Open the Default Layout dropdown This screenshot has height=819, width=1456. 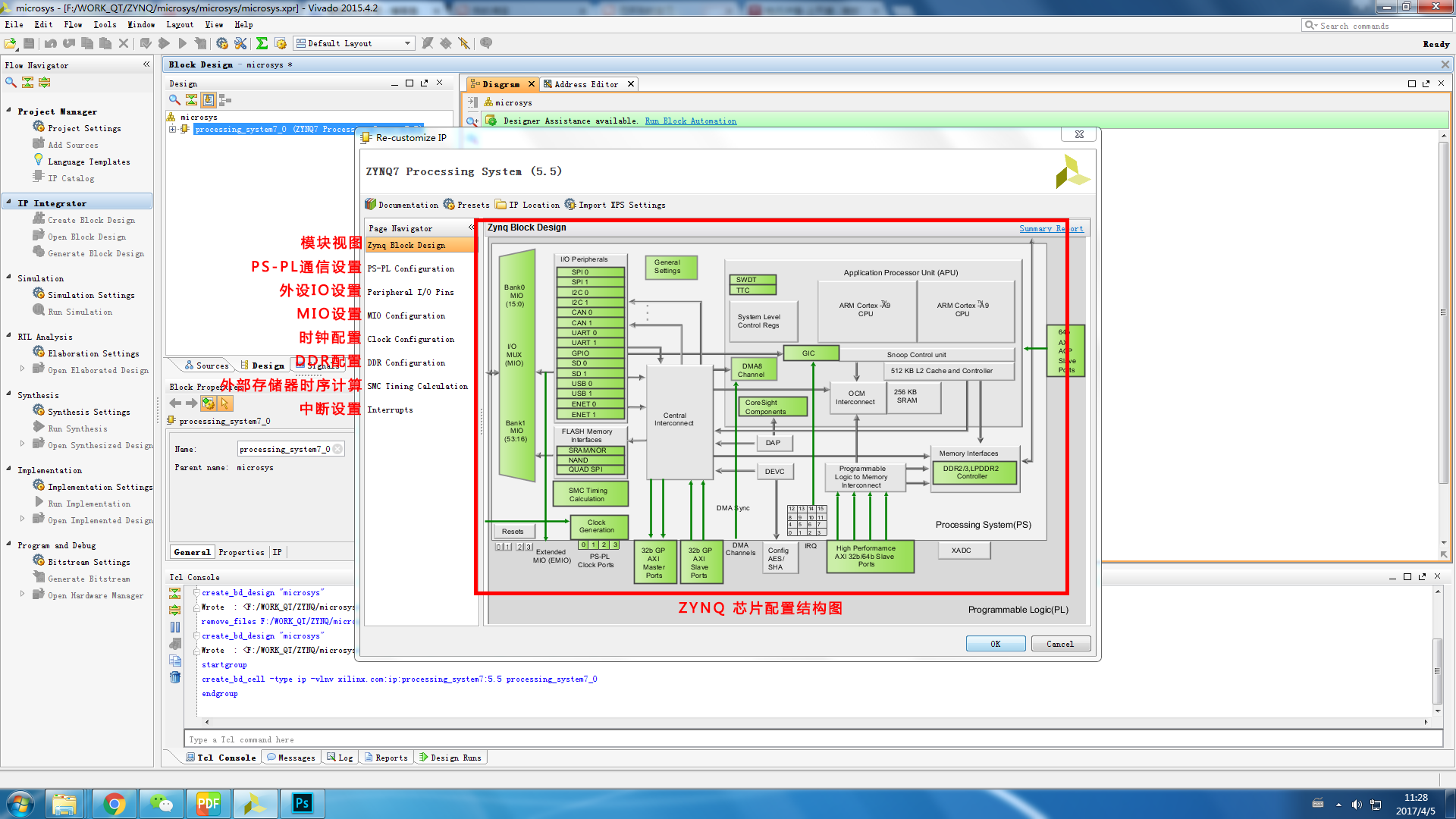click(353, 43)
